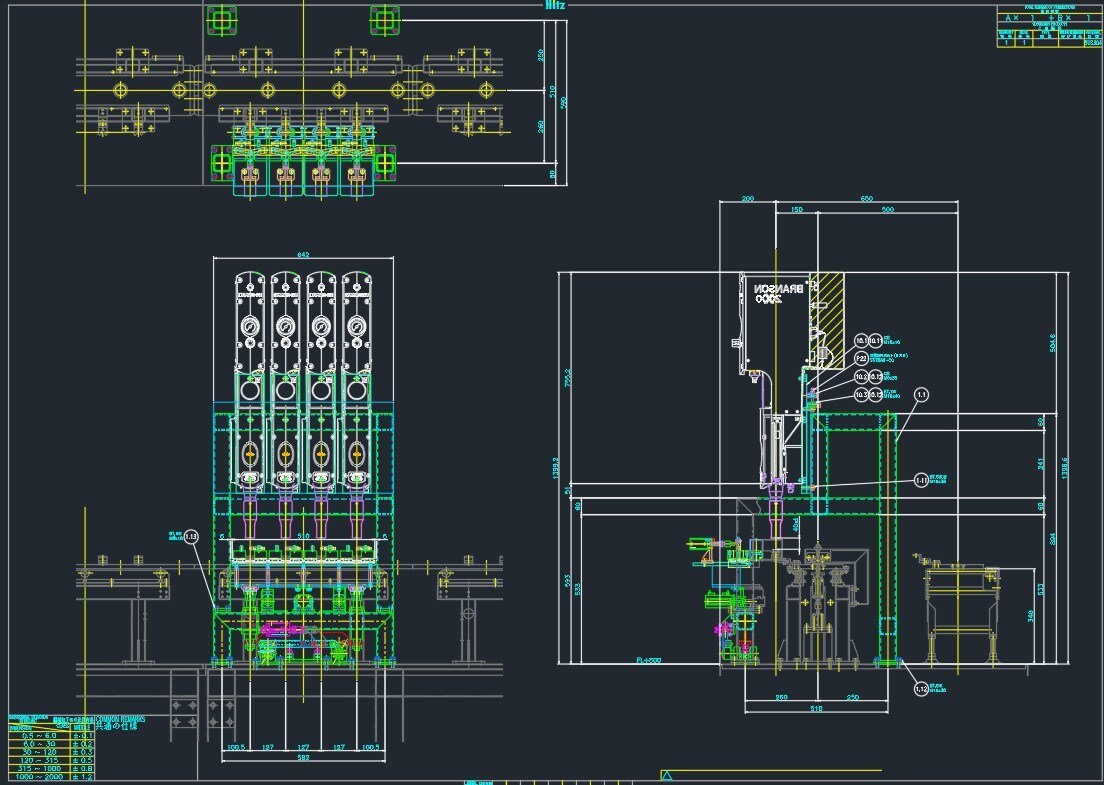Click the 260 dimension in top plan view
This screenshot has height=785, width=1104.
[541, 126]
